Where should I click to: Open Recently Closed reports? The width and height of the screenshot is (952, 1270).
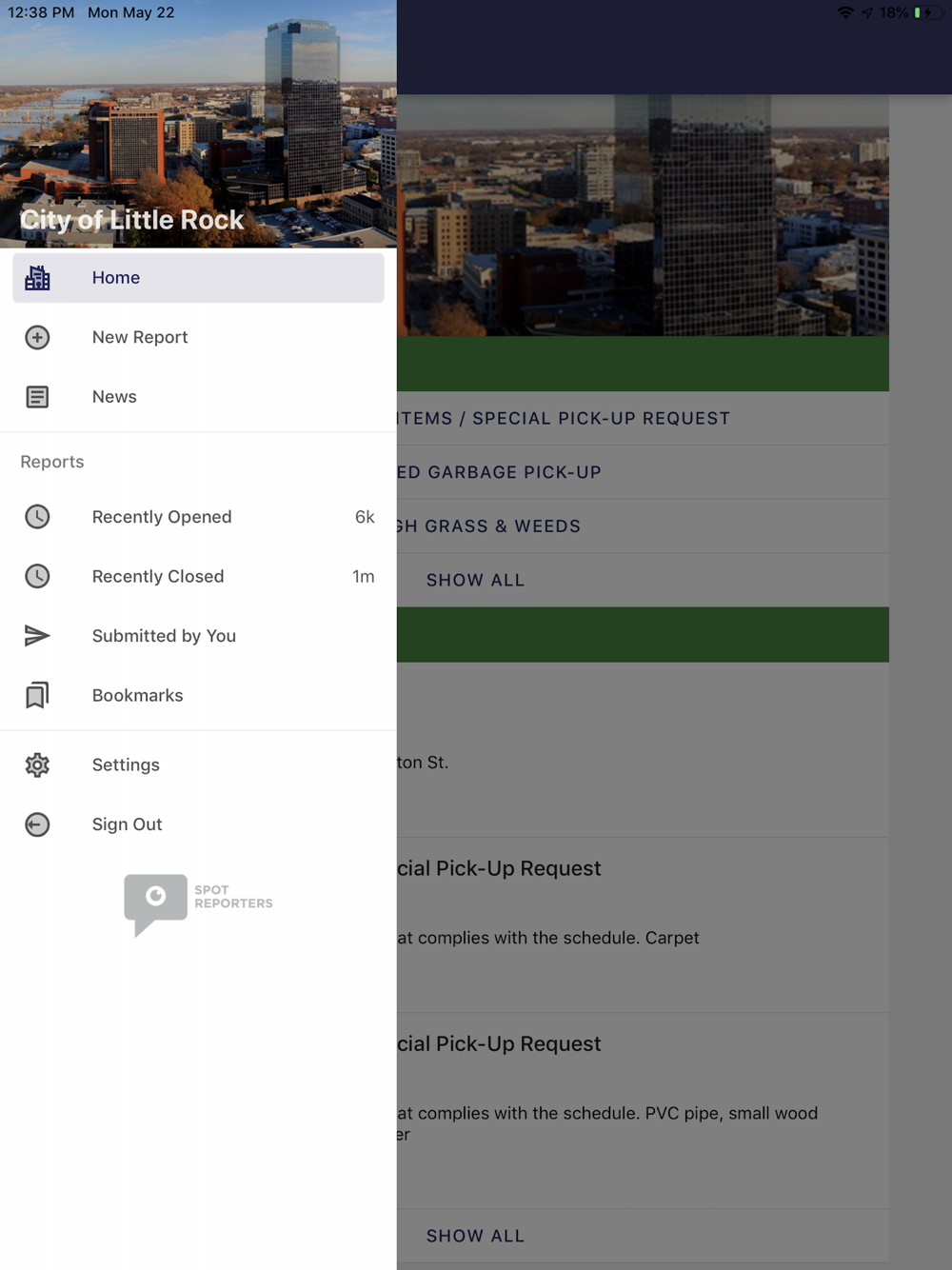[198, 576]
